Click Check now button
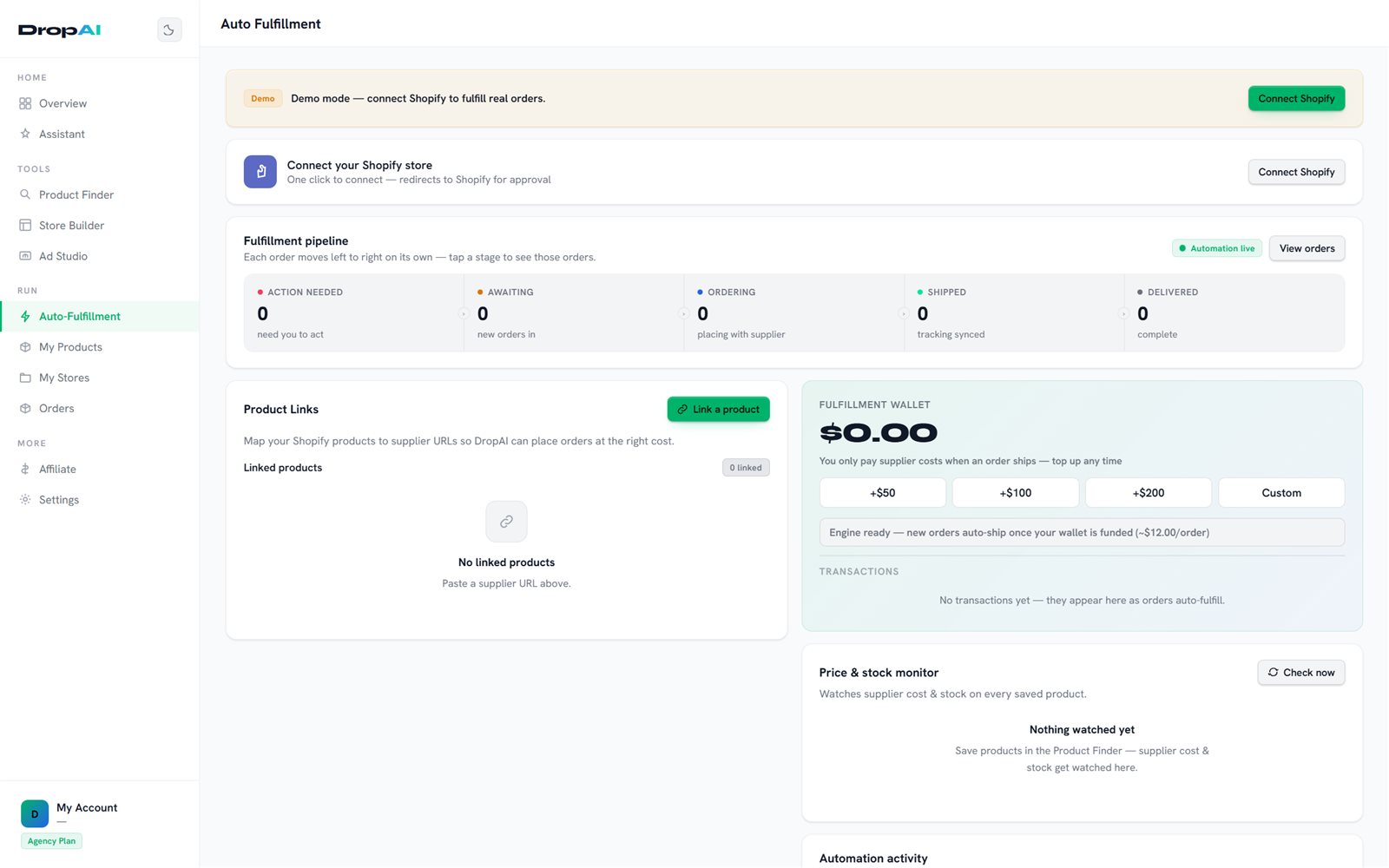The image size is (1389, 868). [1300, 673]
